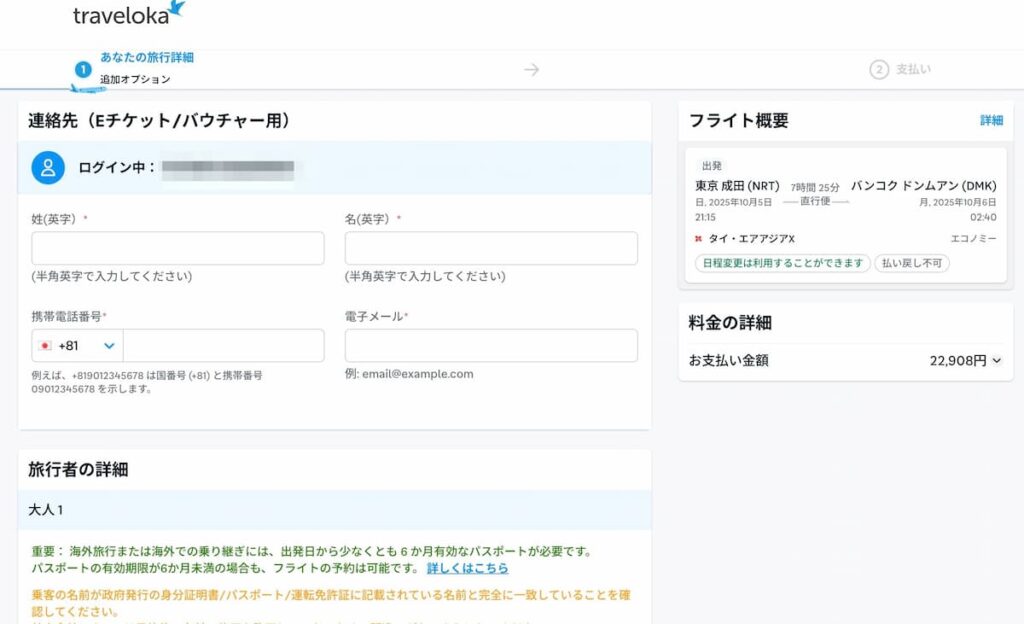Image resolution: width=1024 pixels, height=624 pixels.
Task: Click the Traveloka logo
Action: [129, 13]
